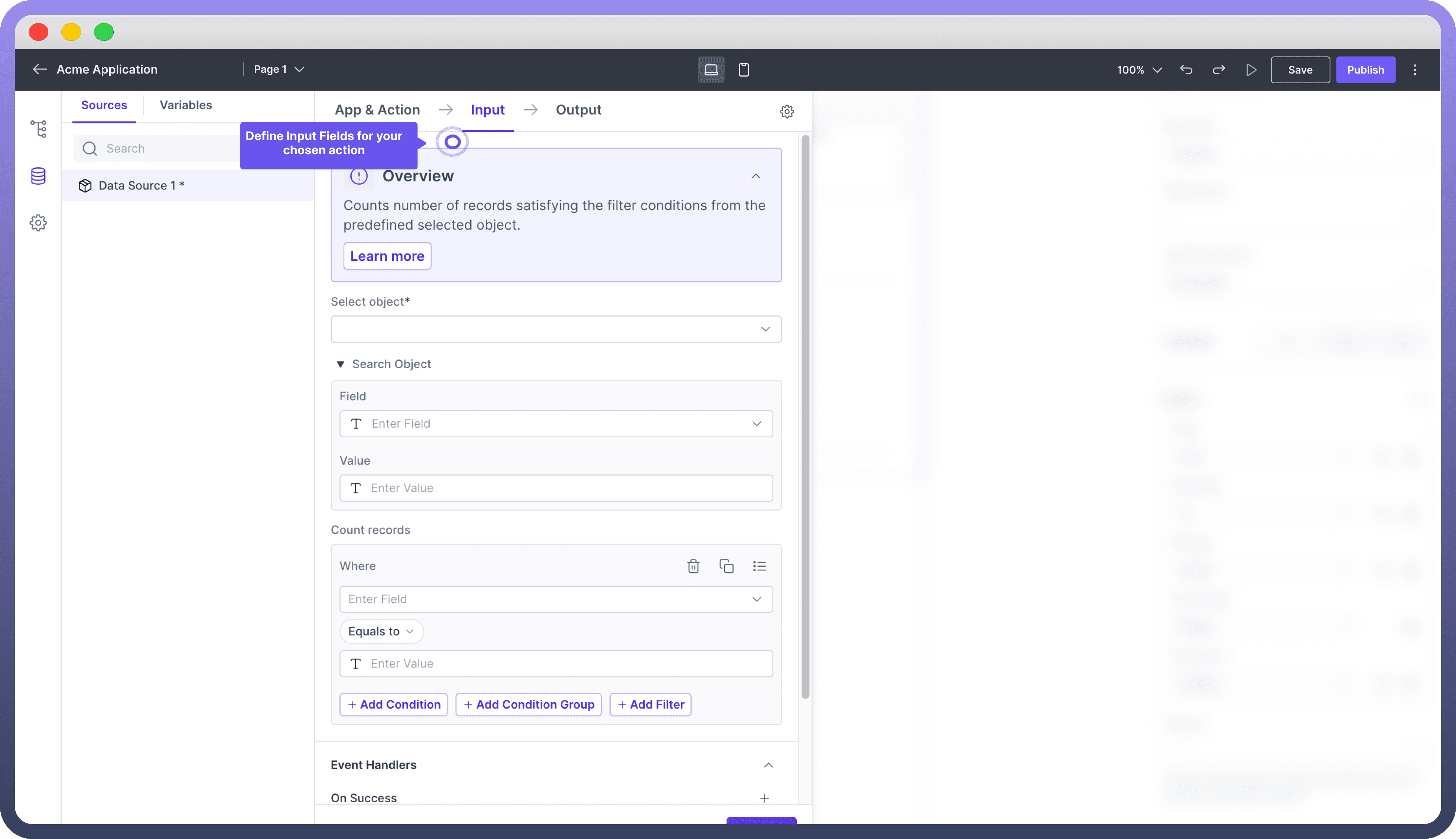The image size is (1456, 839).
Task: Collapse the Search Object section
Action: [x=340, y=364]
